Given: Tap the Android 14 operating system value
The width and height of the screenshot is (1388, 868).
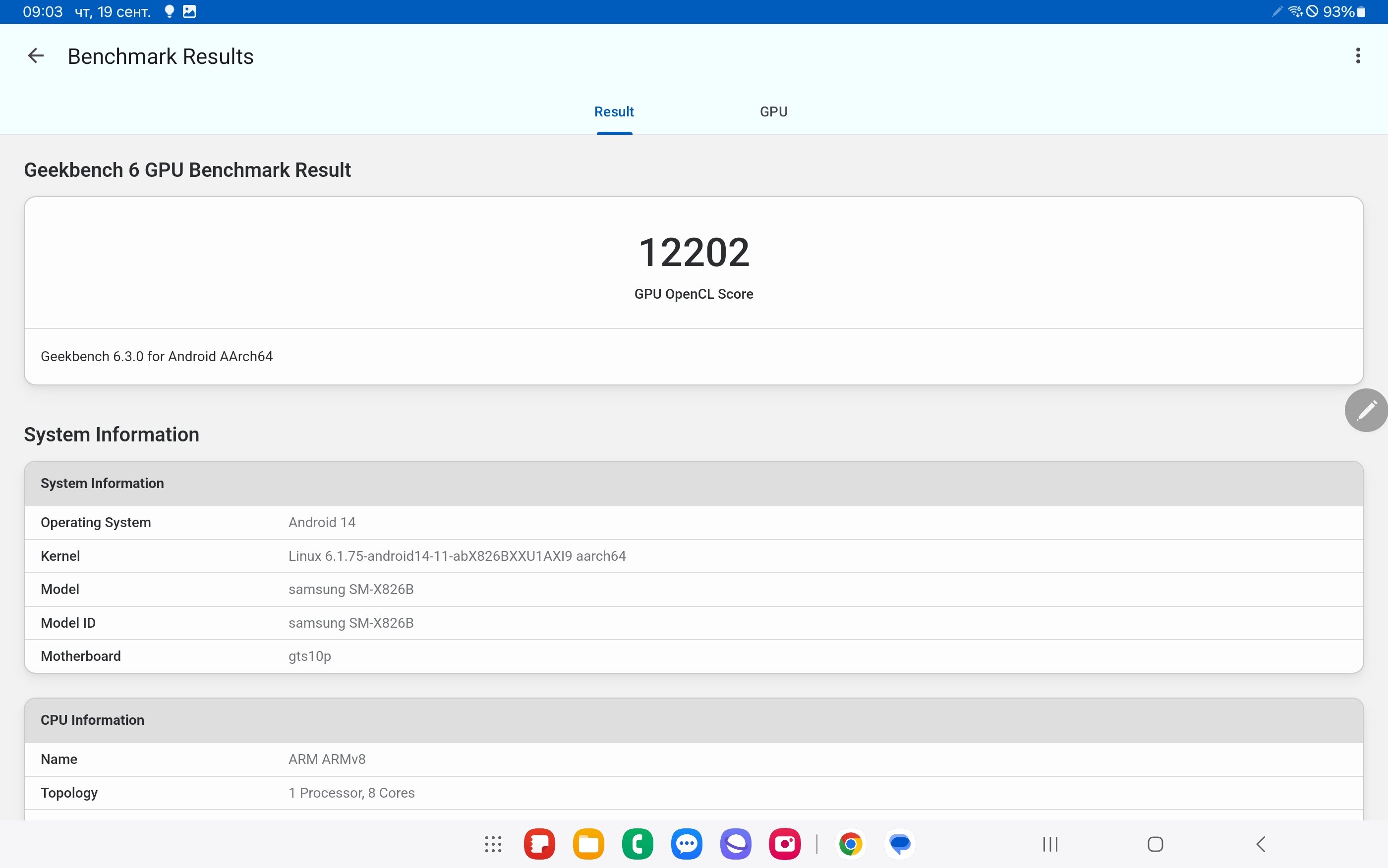Looking at the screenshot, I should (x=322, y=522).
